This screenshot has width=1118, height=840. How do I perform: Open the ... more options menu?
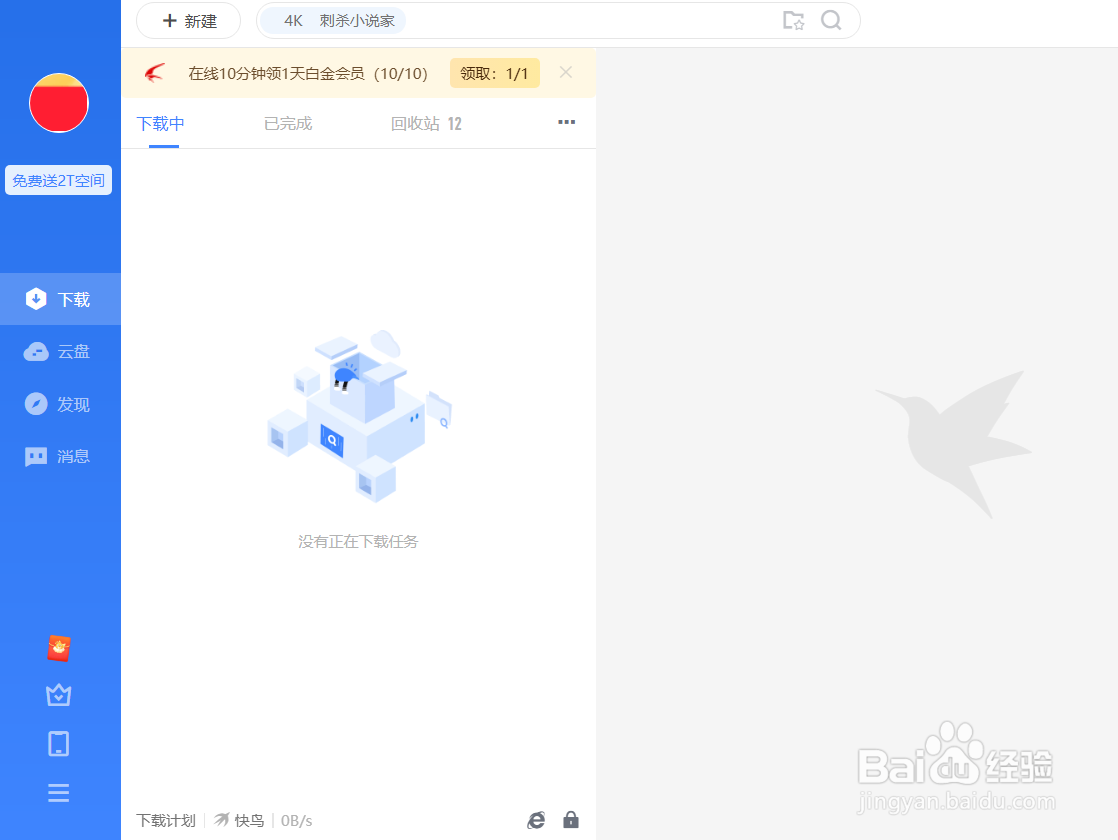coord(567,122)
